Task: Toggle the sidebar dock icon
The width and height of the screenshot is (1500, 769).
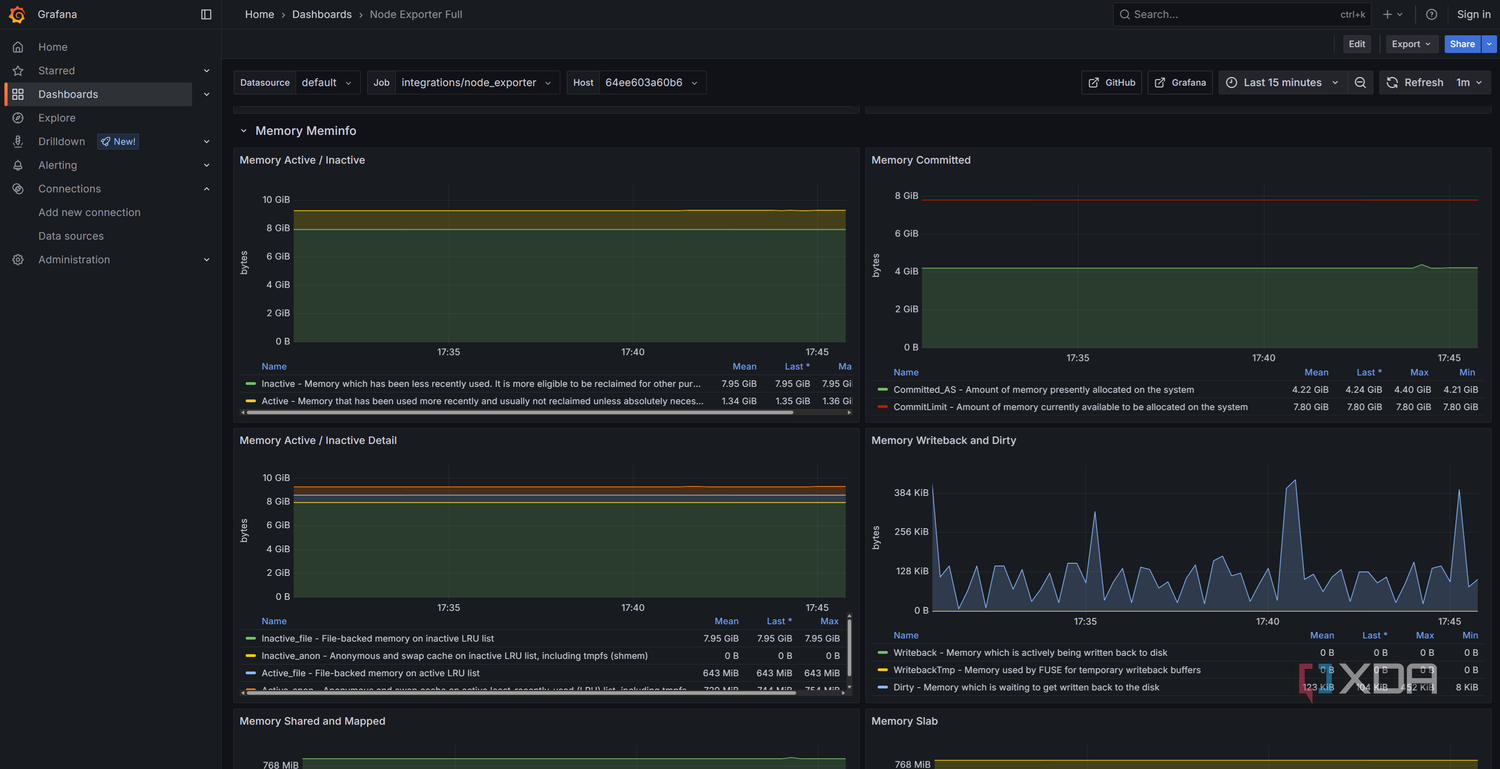Action: coord(206,14)
